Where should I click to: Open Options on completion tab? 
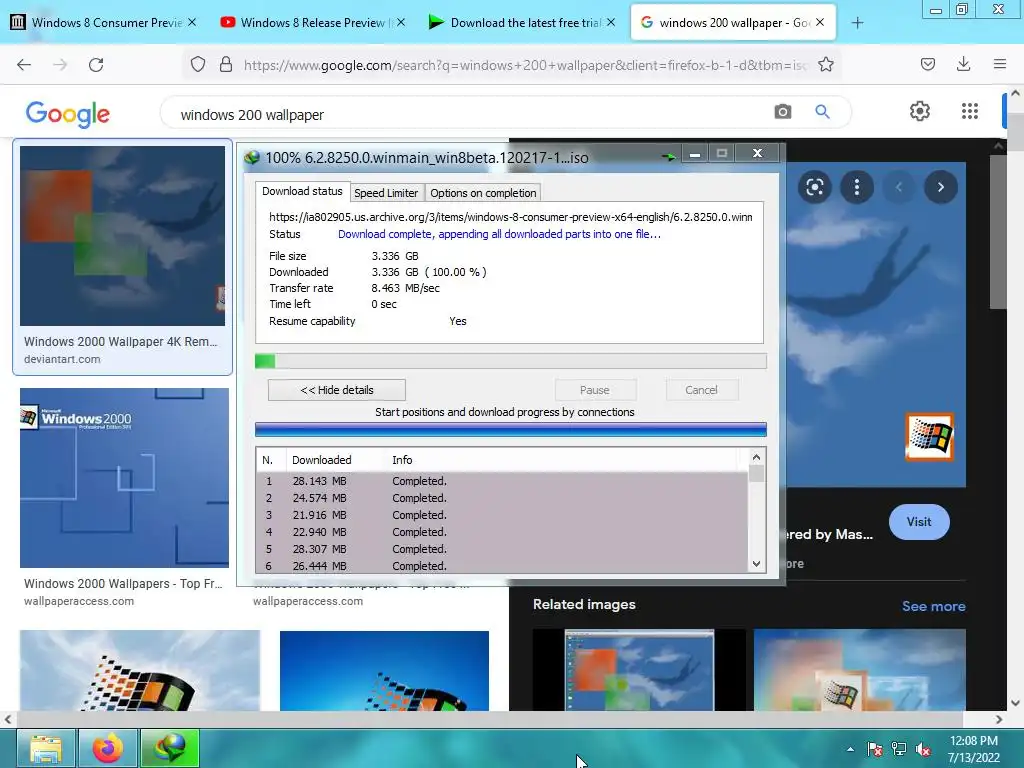click(x=483, y=193)
